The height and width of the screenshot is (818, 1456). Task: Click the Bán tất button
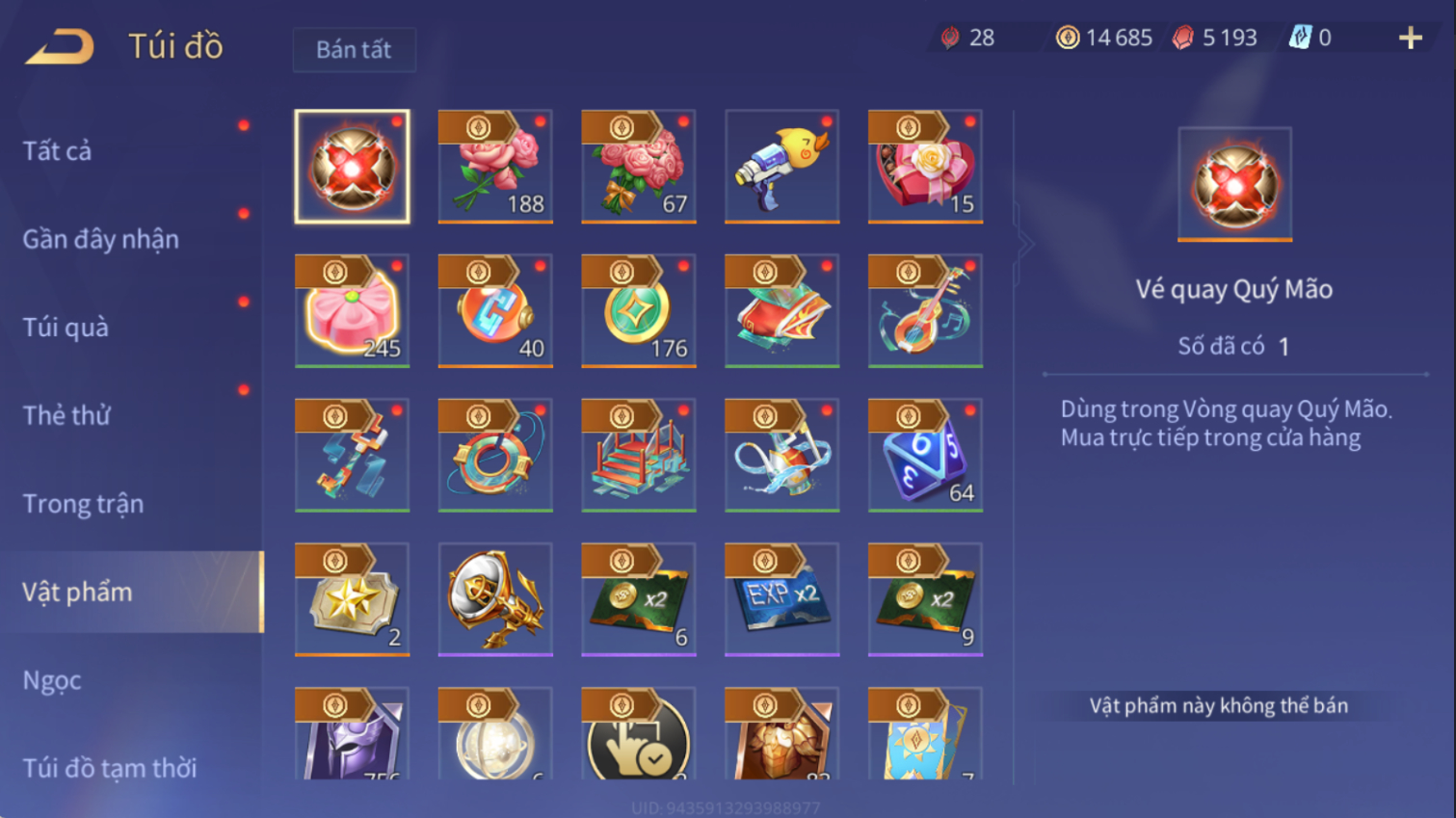click(354, 49)
